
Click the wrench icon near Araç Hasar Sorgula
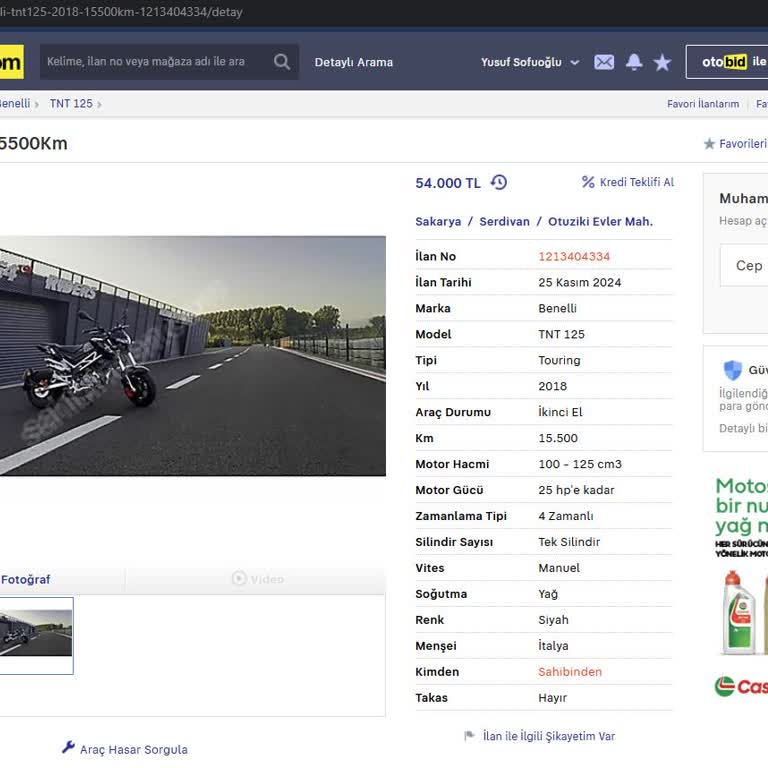69,747
